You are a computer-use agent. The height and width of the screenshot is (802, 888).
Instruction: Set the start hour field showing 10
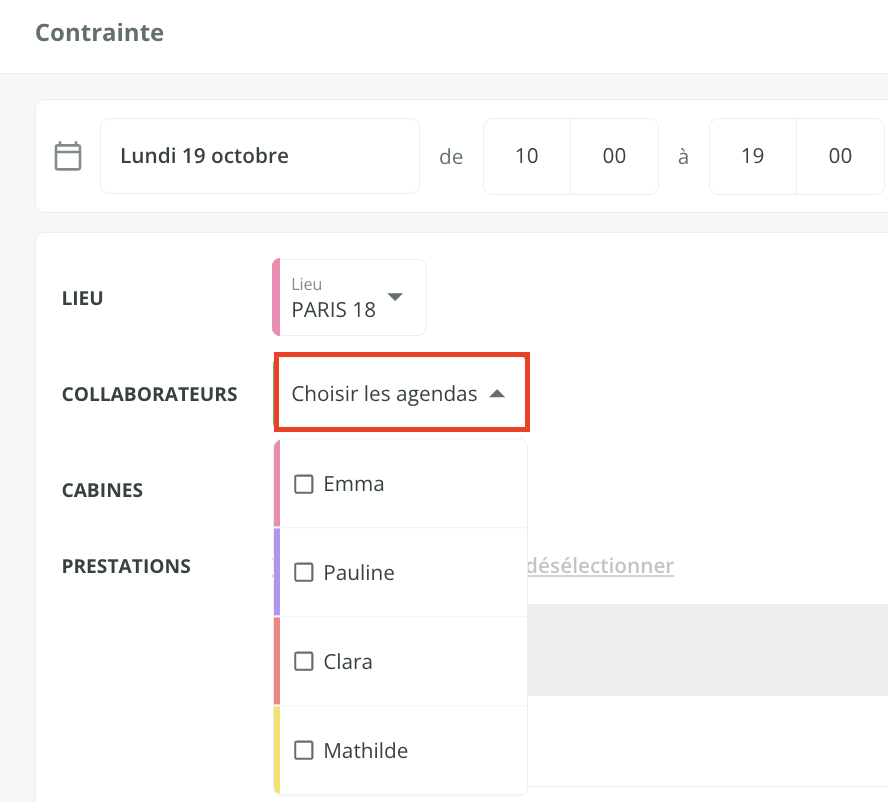[x=527, y=156]
